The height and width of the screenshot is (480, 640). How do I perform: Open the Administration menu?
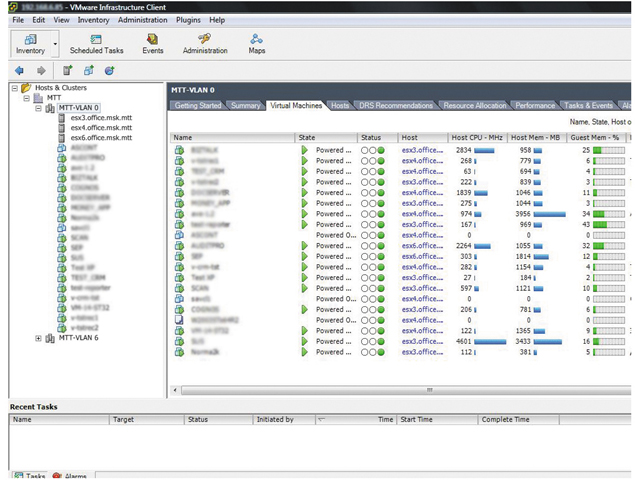pyautogui.click(x=142, y=20)
